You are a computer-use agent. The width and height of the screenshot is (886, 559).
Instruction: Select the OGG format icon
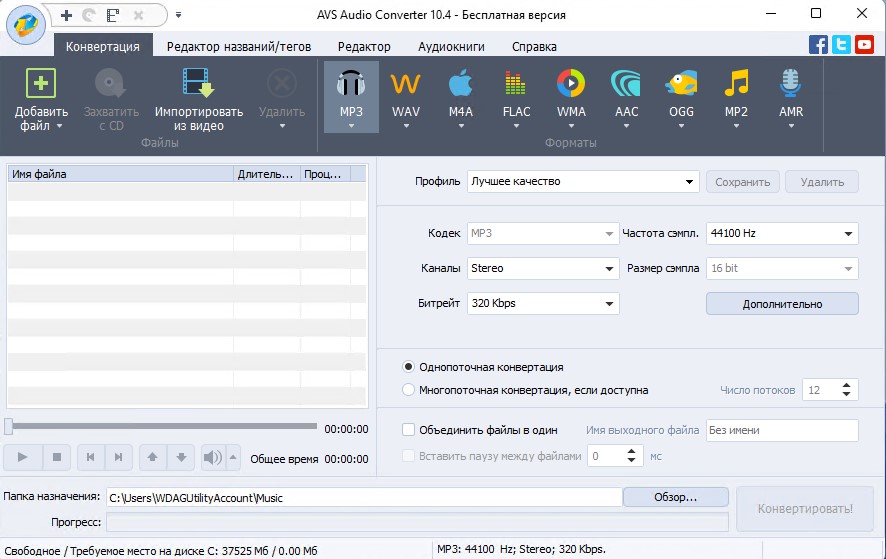pyautogui.click(x=681, y=84)
